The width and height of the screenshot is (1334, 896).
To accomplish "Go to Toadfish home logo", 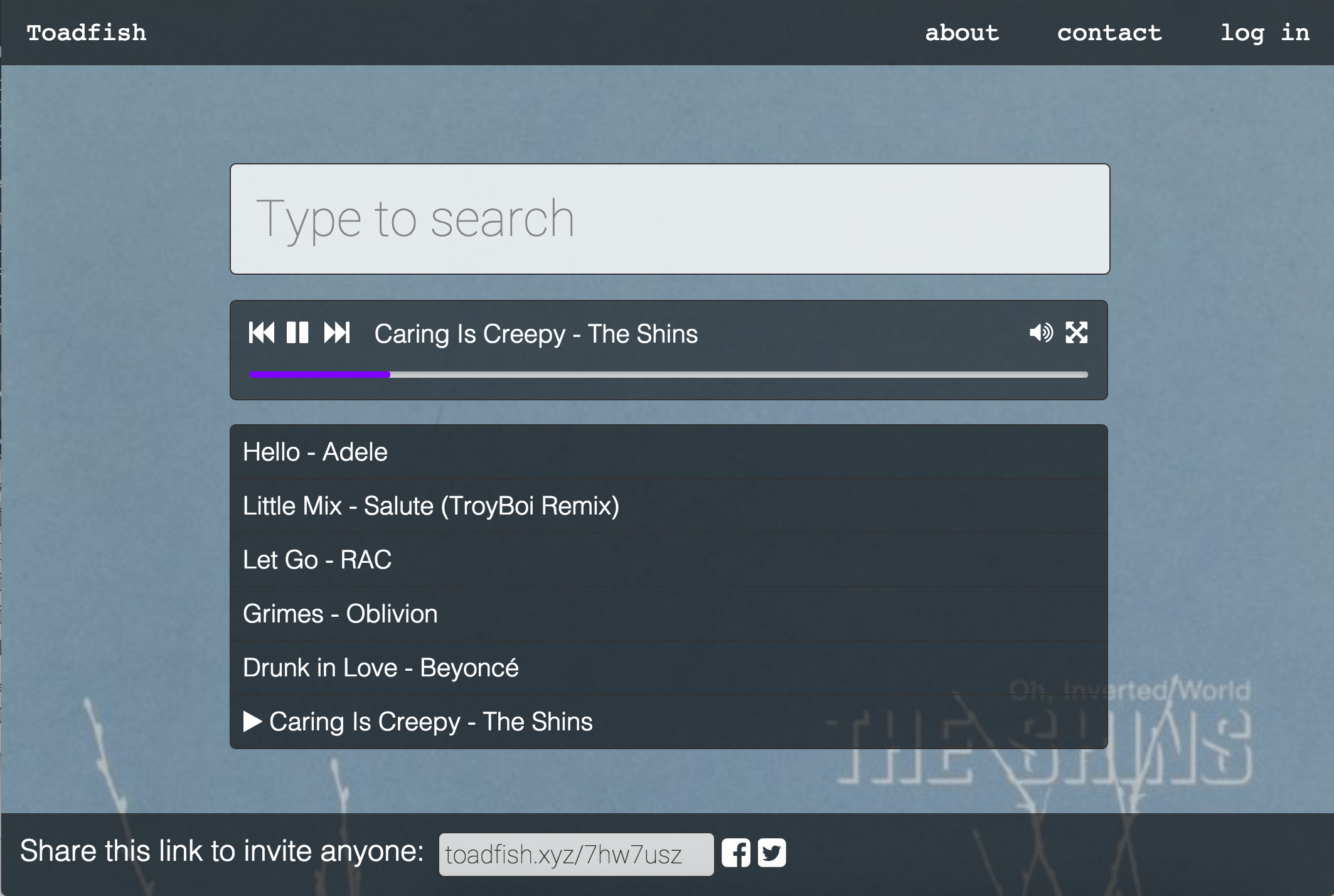I will coord(87,33).
